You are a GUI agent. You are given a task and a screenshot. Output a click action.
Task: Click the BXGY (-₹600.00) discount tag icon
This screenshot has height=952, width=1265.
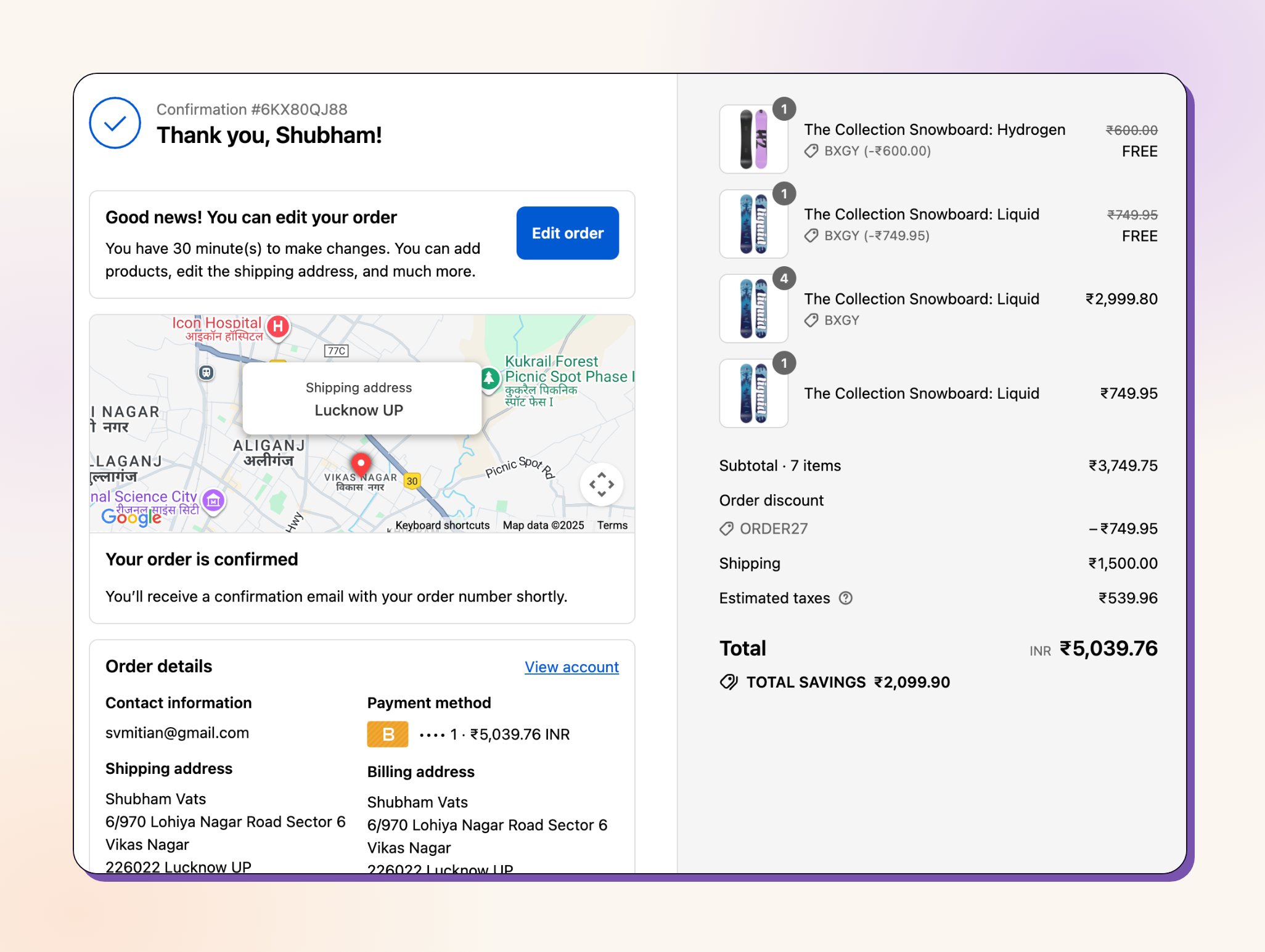(x=811, y=151)
